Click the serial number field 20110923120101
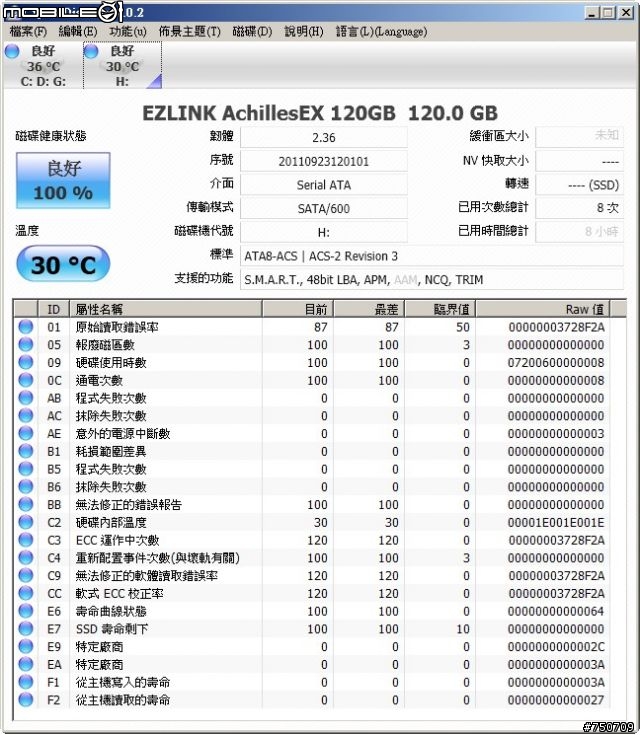Image resolution: width=640 pixels, height=735 pixels. point(324,161)
